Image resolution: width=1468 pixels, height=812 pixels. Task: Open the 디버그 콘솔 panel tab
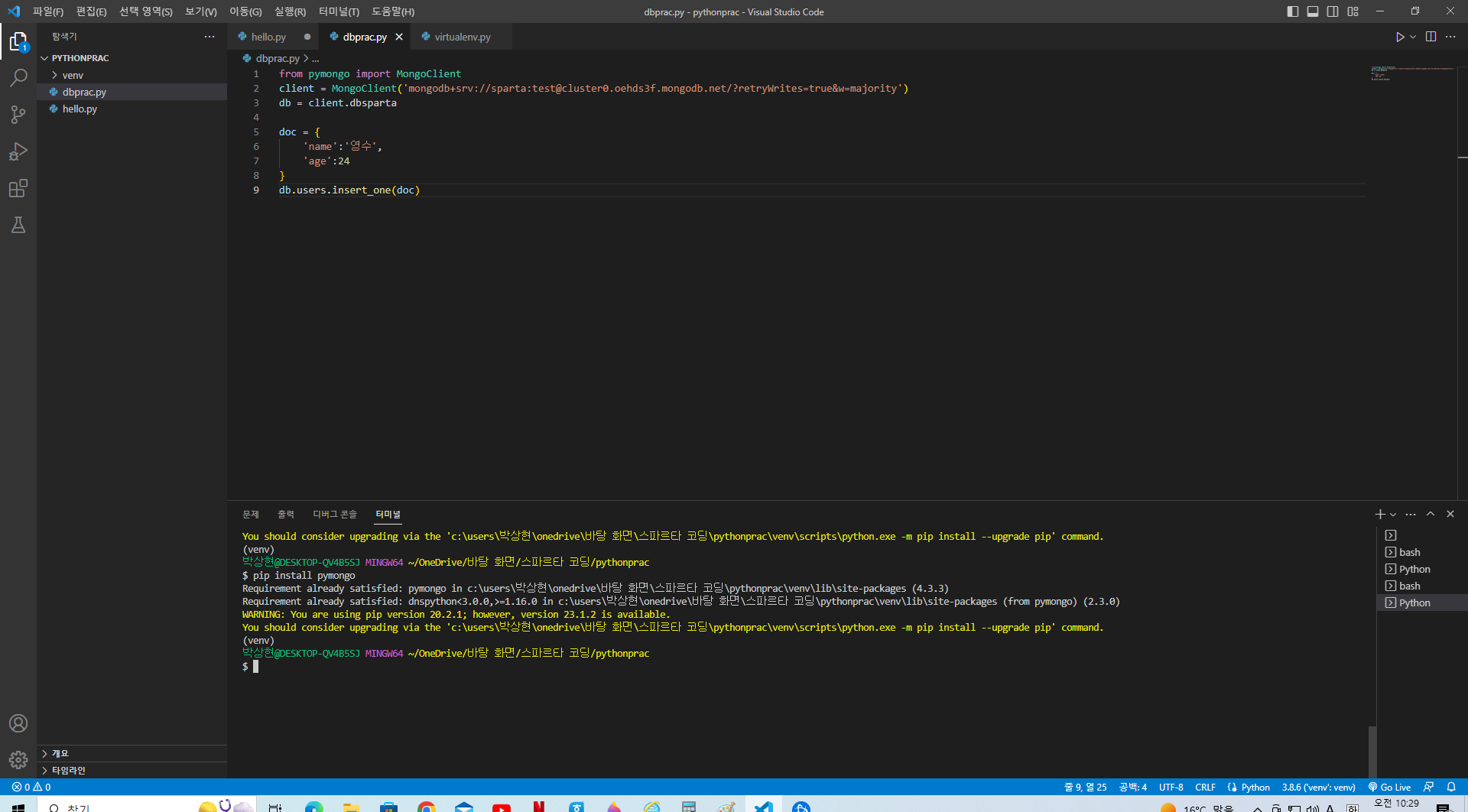coord(335,515)
